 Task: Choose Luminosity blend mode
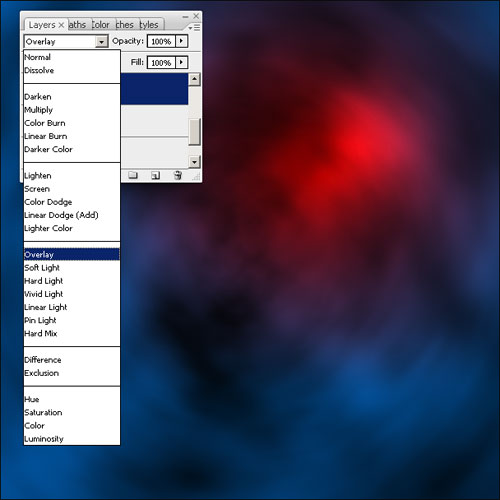click(72, 439)
